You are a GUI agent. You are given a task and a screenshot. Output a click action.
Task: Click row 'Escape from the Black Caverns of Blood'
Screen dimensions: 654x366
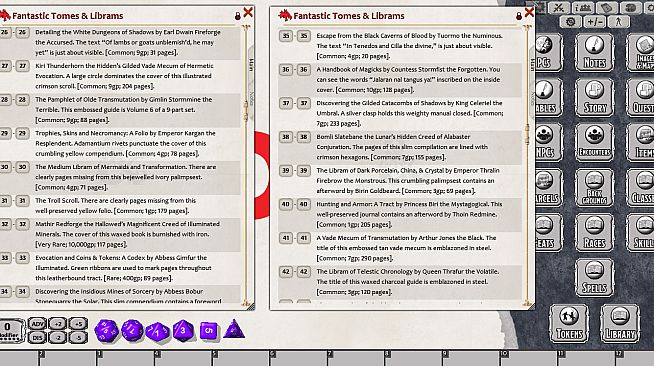click(x=400, y=46)
